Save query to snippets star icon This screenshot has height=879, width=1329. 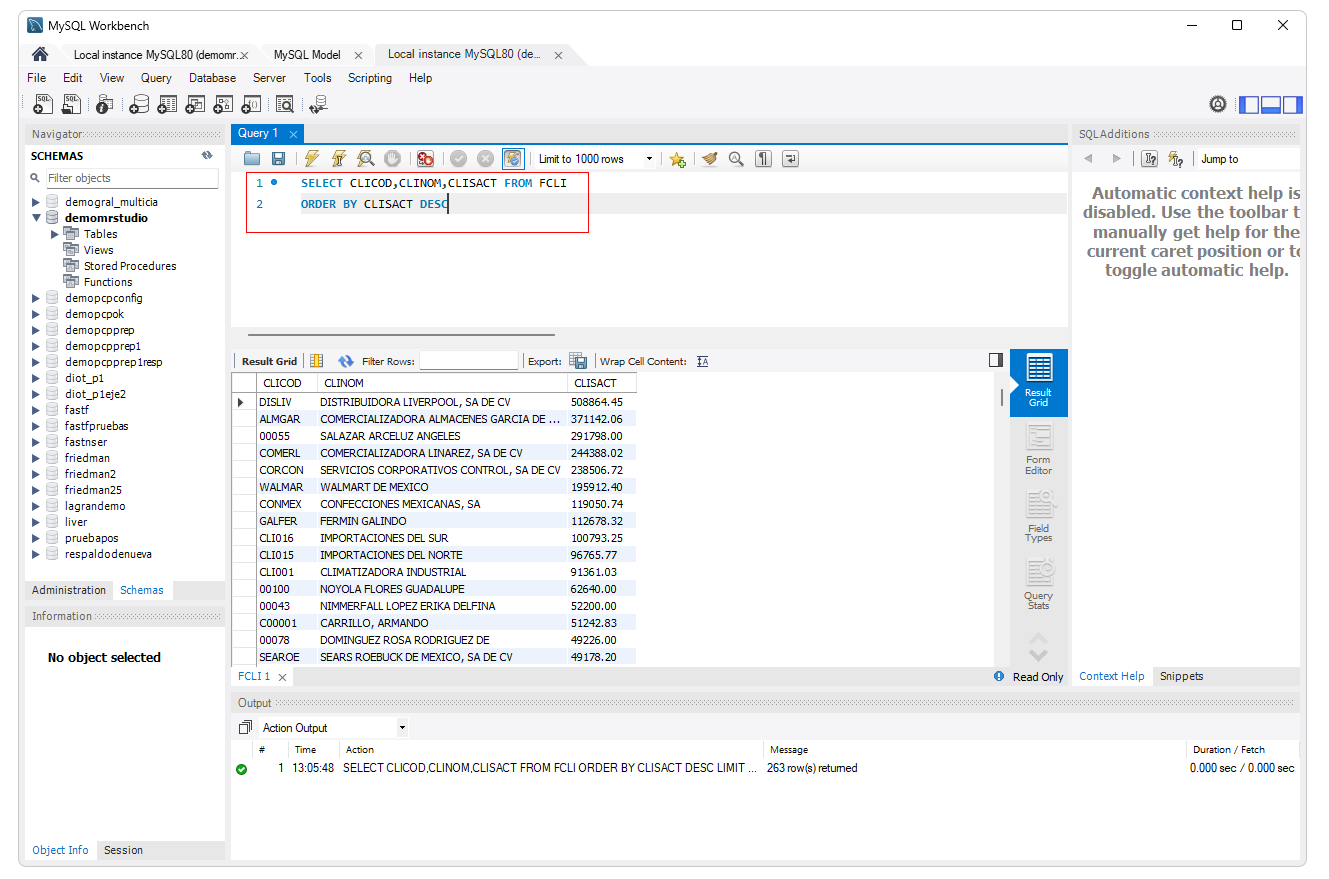click(677, 158)
